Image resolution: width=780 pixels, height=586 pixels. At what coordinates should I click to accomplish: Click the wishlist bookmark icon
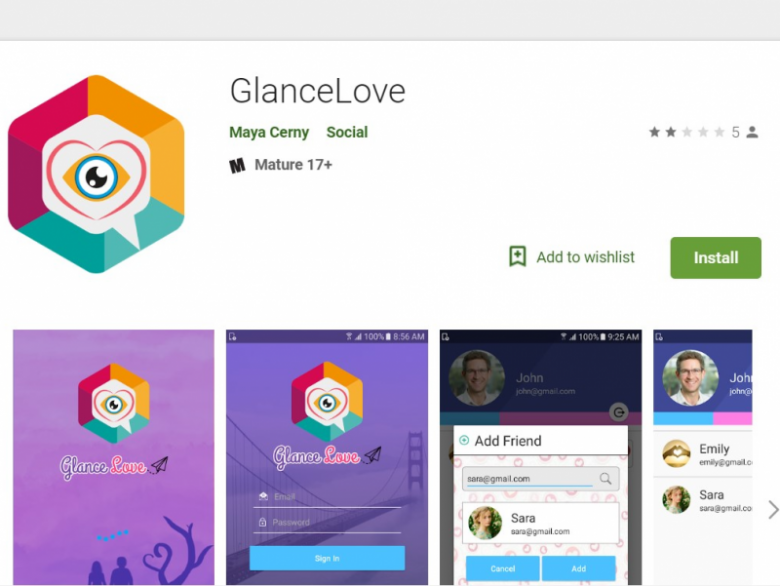pos(517,257)
